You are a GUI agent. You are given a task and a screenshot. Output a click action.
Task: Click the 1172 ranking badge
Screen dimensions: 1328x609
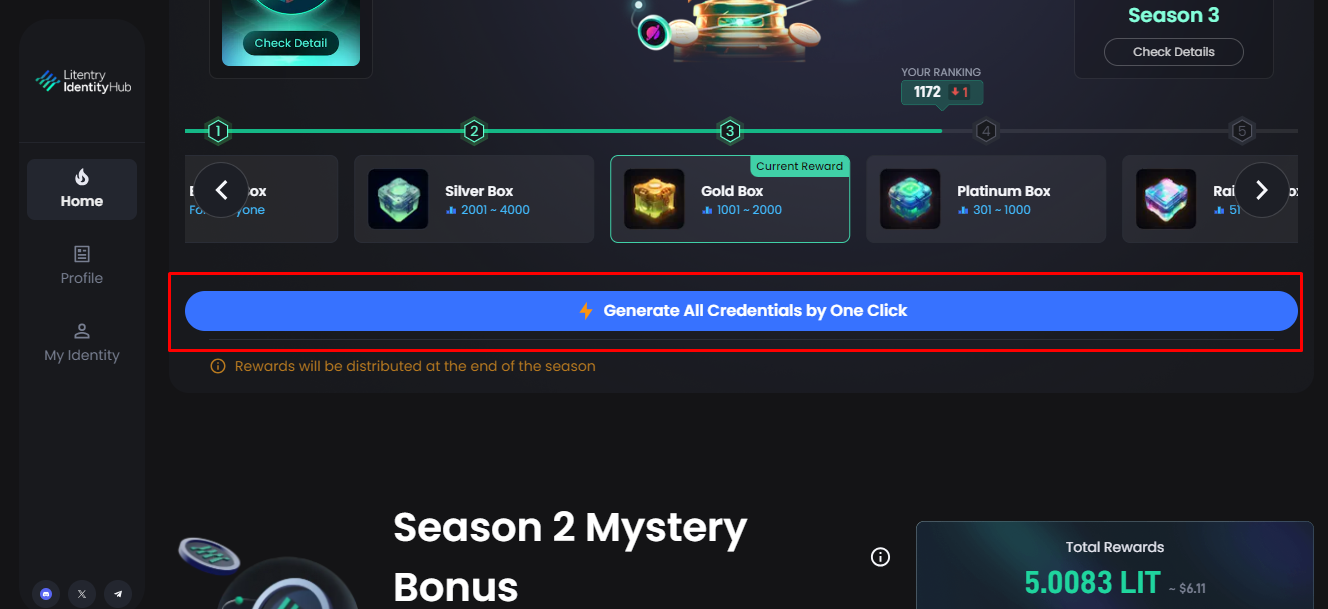pos(942,92)
